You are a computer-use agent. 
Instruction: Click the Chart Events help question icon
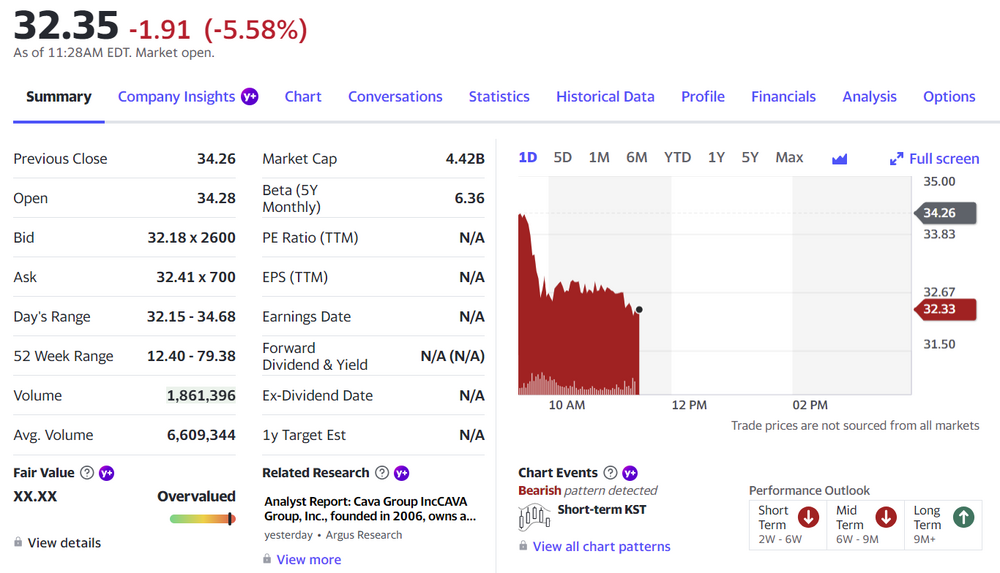[x=610, y=473]
